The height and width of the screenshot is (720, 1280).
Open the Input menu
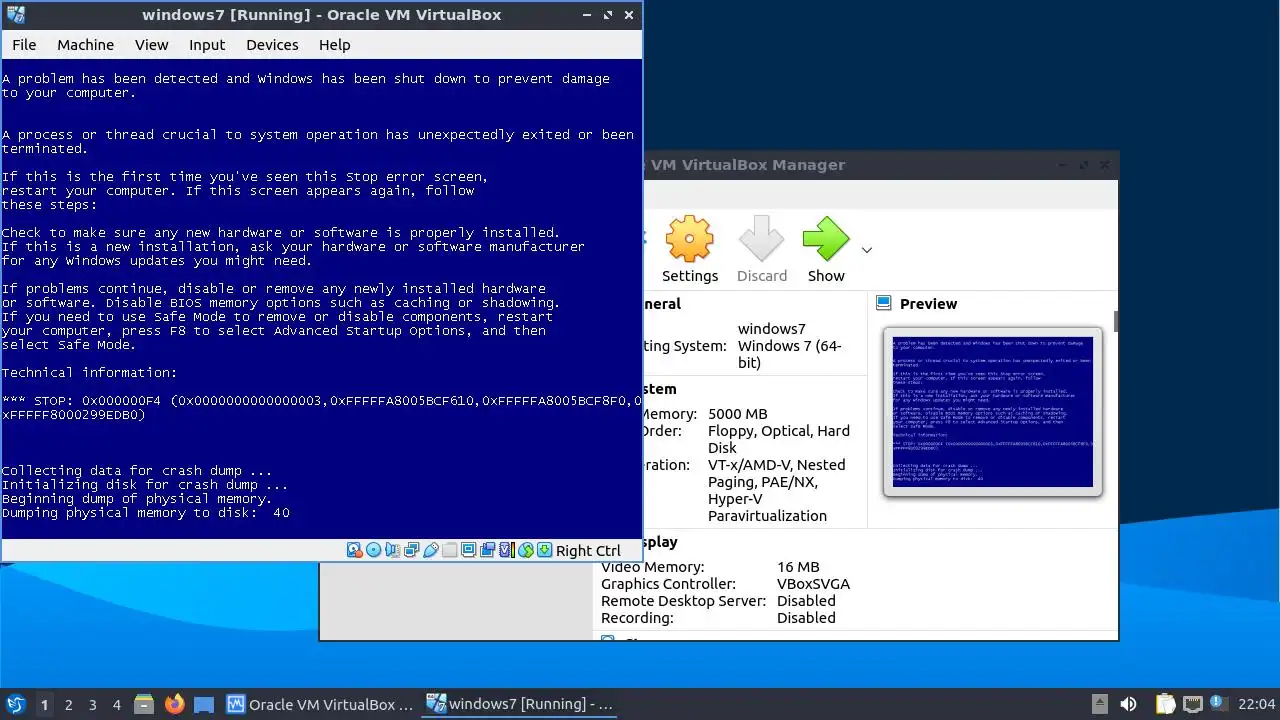[x=207, y=44]
